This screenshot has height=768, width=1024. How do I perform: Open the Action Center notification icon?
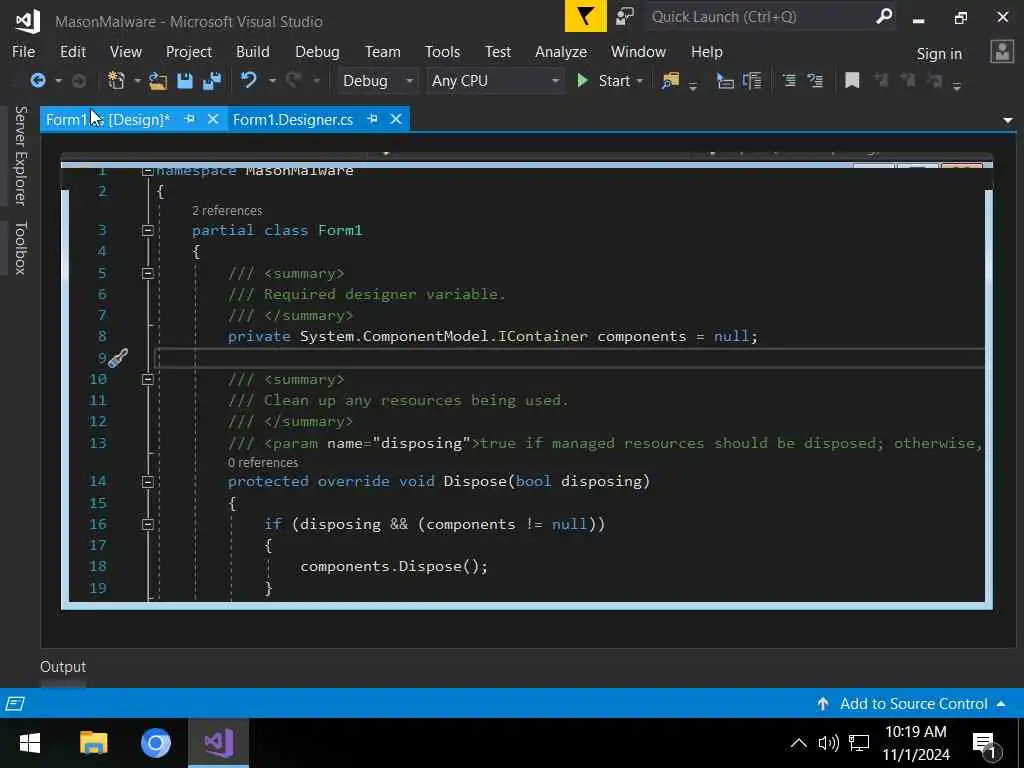coord(985,744)
